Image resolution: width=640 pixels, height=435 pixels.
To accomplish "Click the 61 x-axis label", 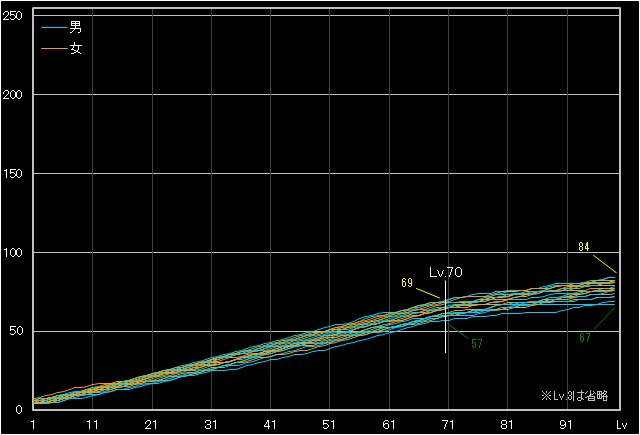I will click(x=389, y=425).
